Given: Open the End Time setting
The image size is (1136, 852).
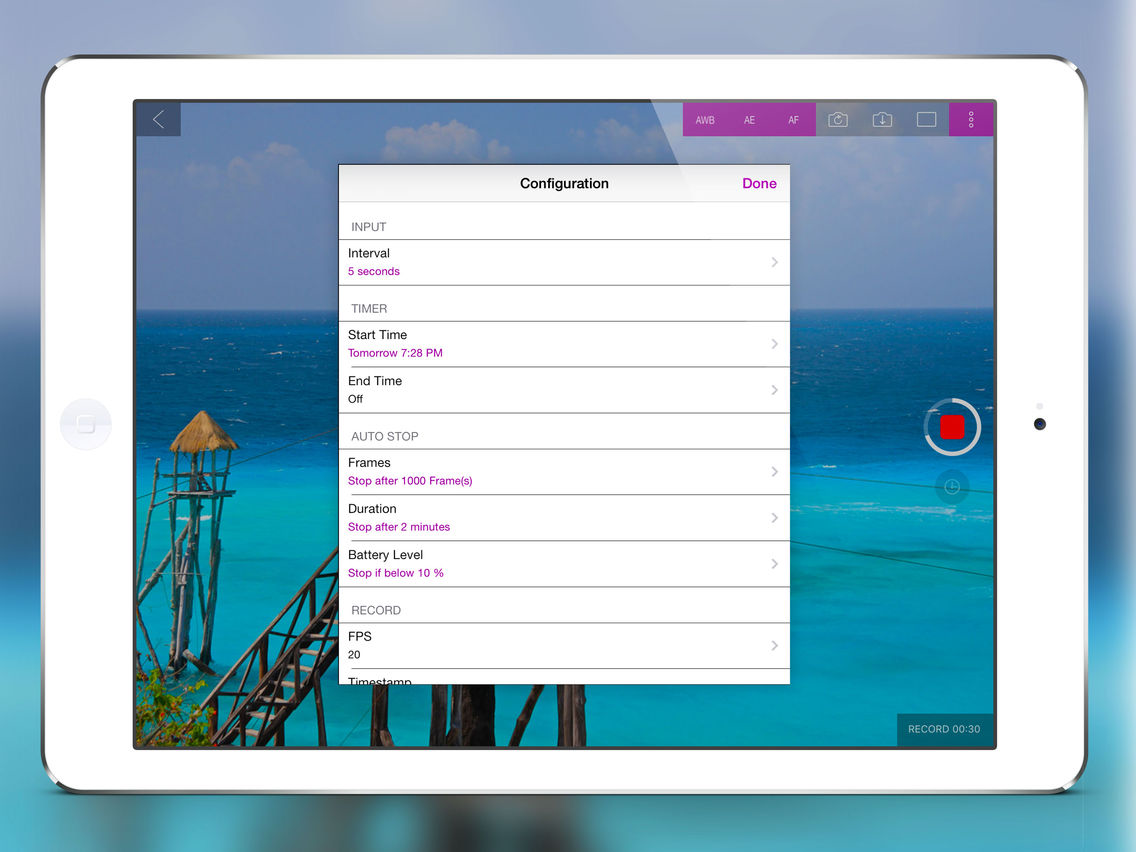Looking at the screenshot, I should [564, 390].
